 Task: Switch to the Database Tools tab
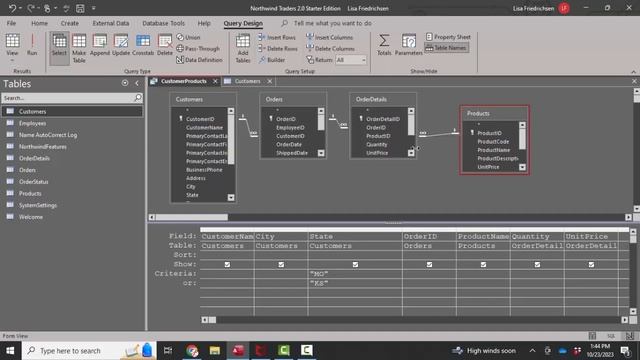tap(163, 23)
